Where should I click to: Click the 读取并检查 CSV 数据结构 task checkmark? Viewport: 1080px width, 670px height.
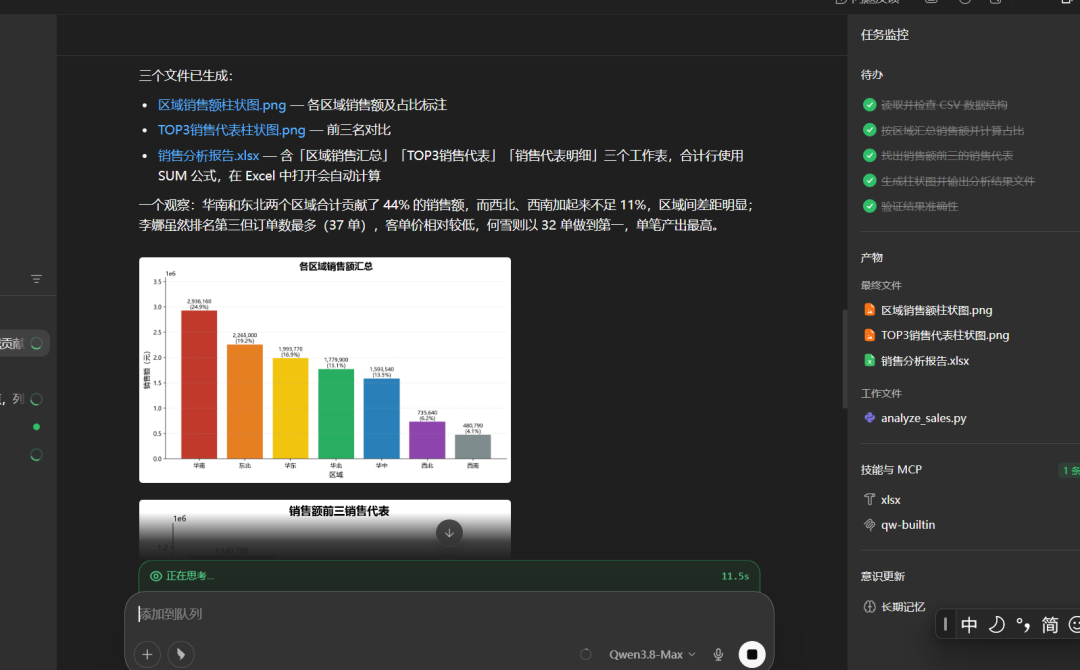tap(869, 105)
